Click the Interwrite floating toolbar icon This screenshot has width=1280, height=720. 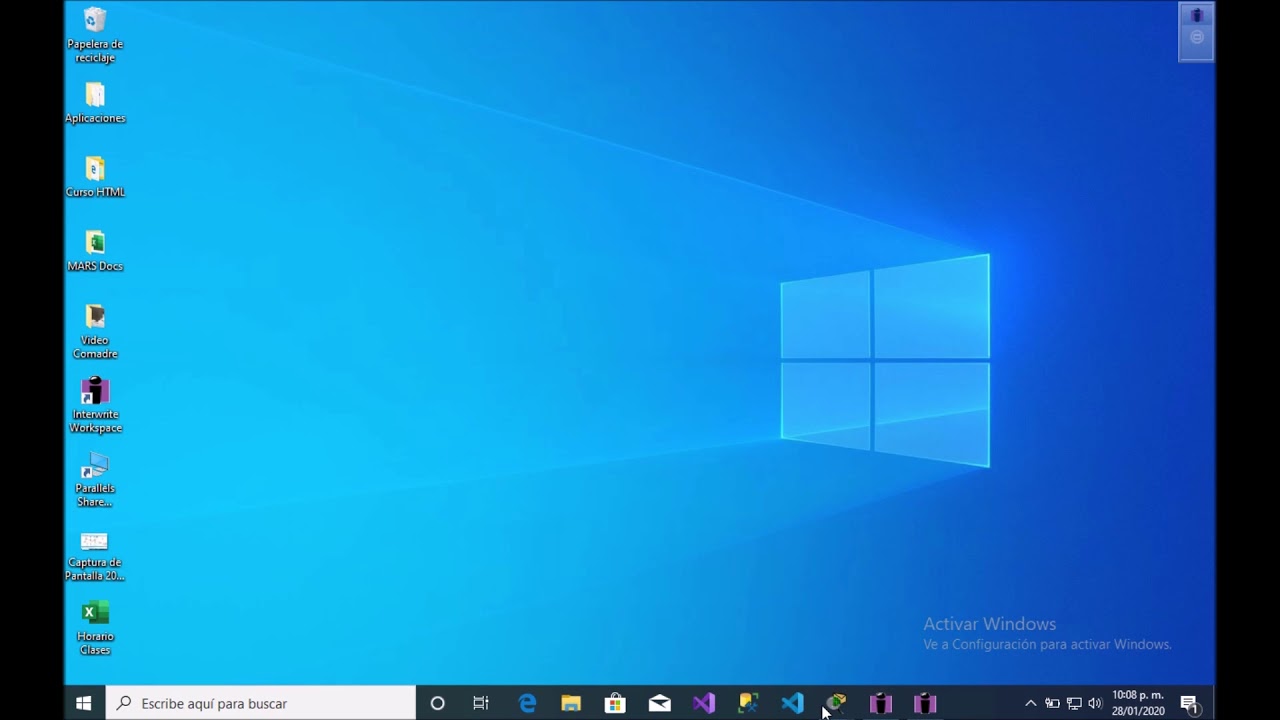(x=1196, y=15)
